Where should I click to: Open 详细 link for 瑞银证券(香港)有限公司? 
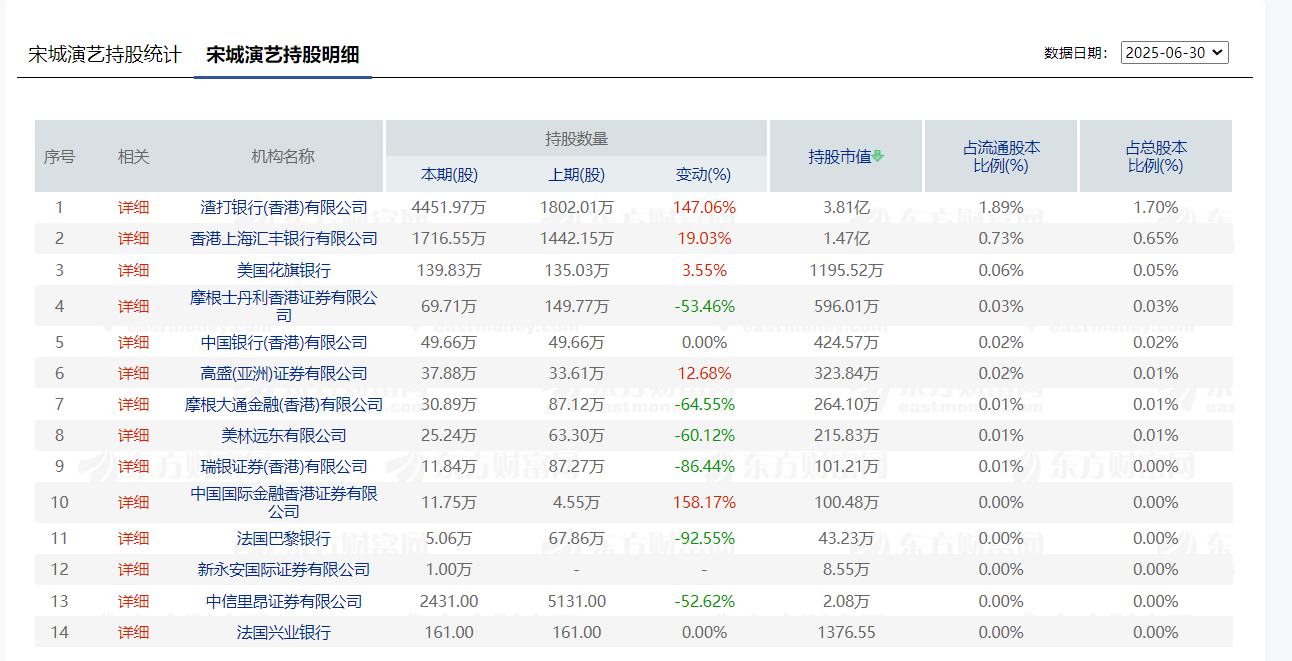pyautogui.click(x=133, y=466)
